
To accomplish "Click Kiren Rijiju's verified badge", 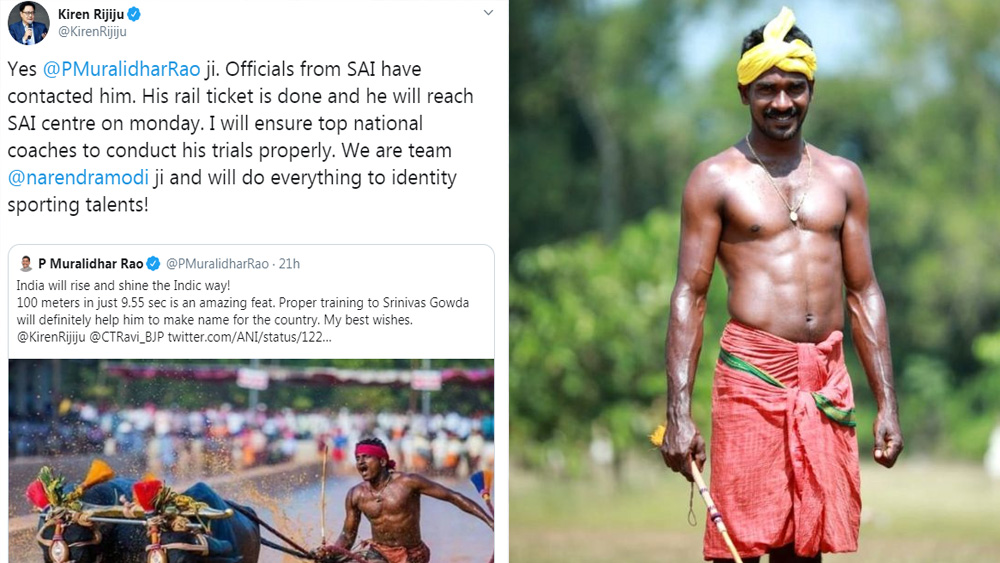I will point(134,14).
